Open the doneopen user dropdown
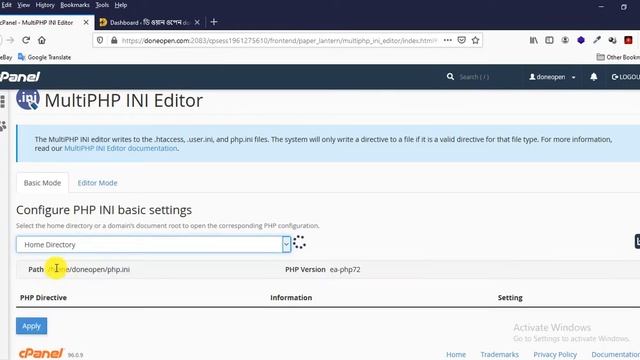The width and height of the screenshot is (640, 360). click(552, 77)
